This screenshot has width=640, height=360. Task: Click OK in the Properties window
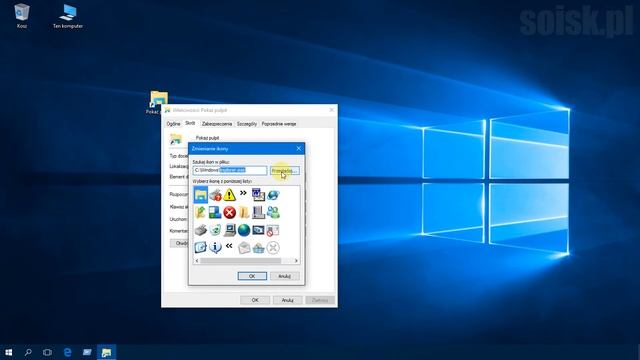[x=255, y=300]
